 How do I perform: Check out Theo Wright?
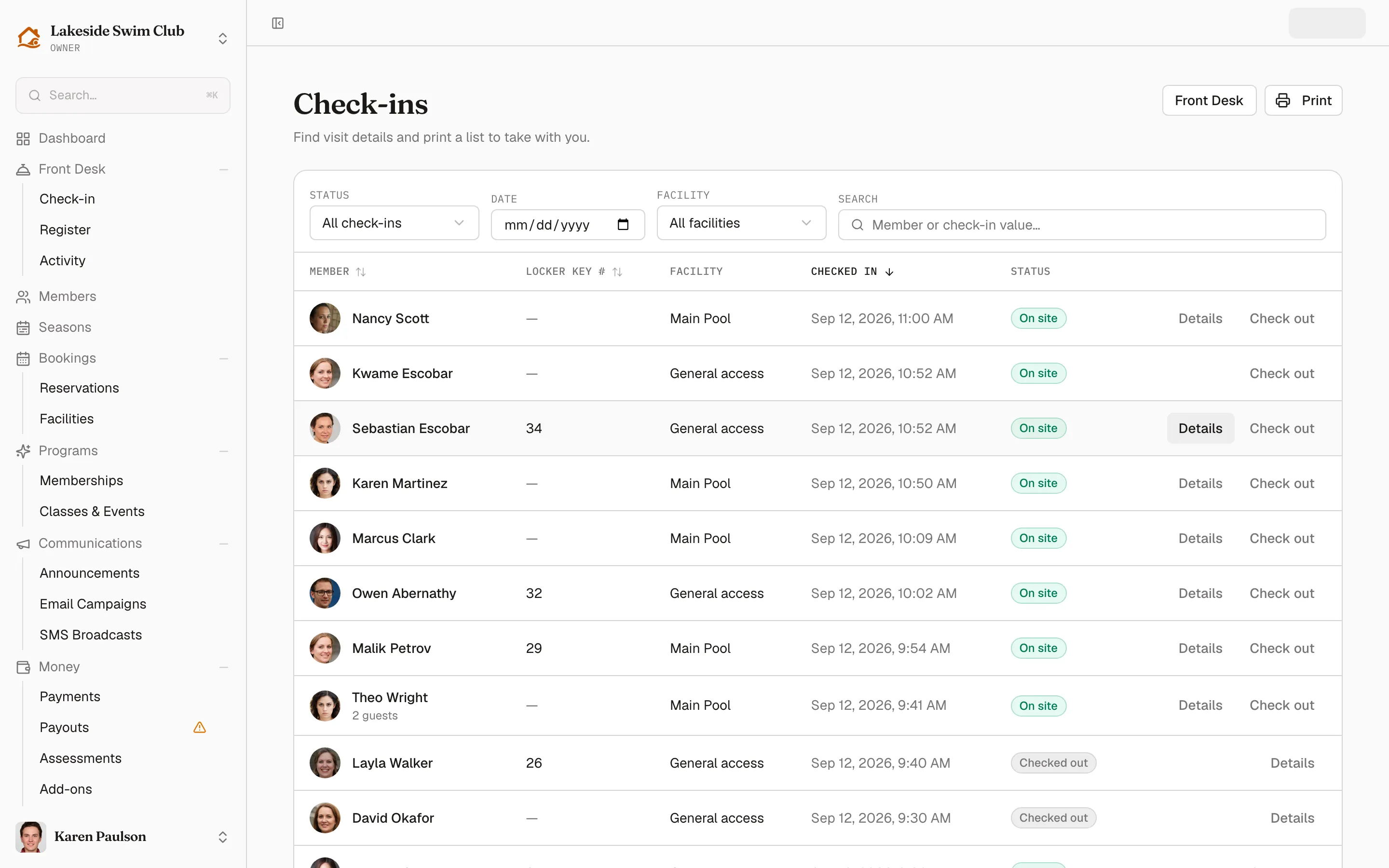click(x=1281, y=705)
